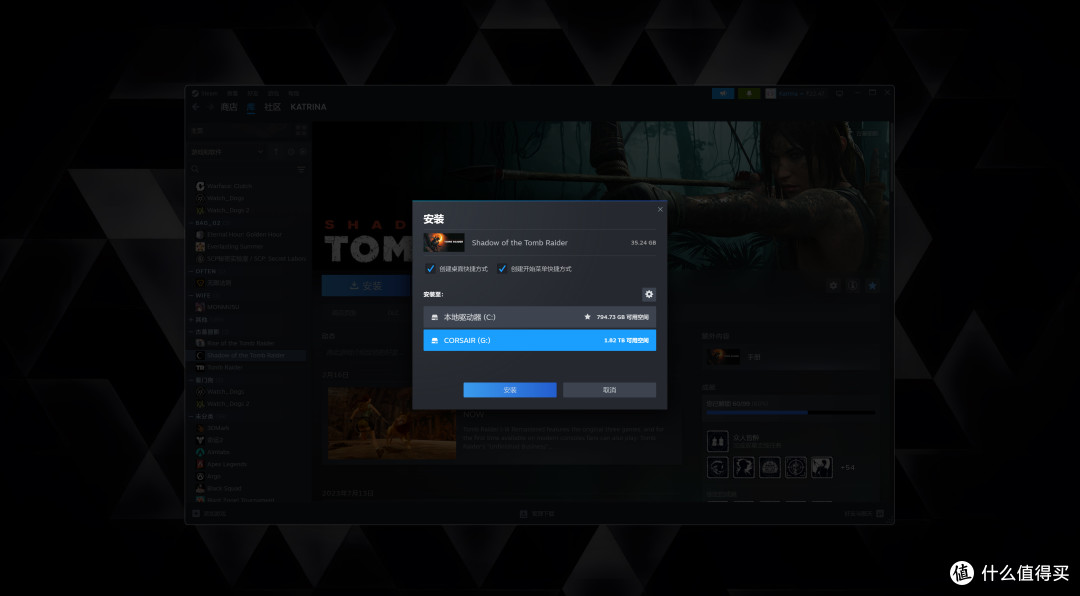The image size is (1080, 596).
Task: Click 取消 cancel button in the dialog
Action: (609, 390)
